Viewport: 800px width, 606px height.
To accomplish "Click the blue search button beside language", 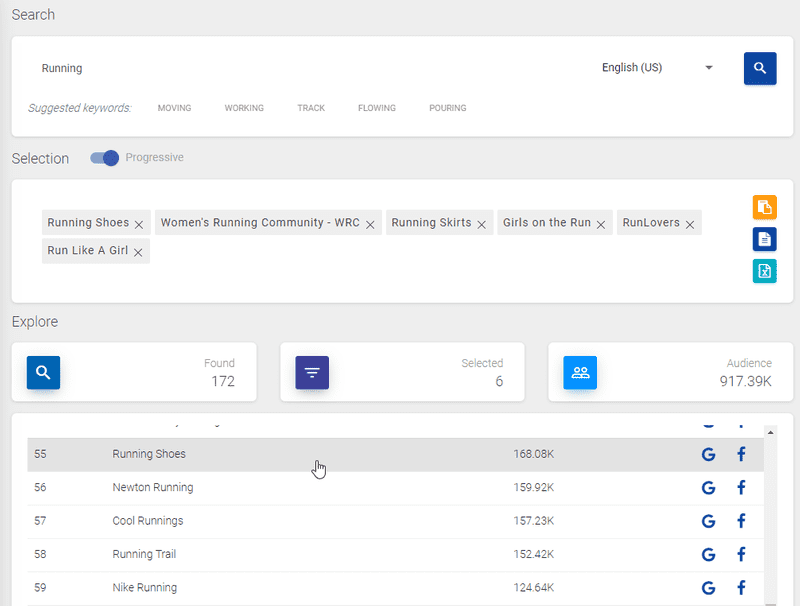I will pos(760,68).
